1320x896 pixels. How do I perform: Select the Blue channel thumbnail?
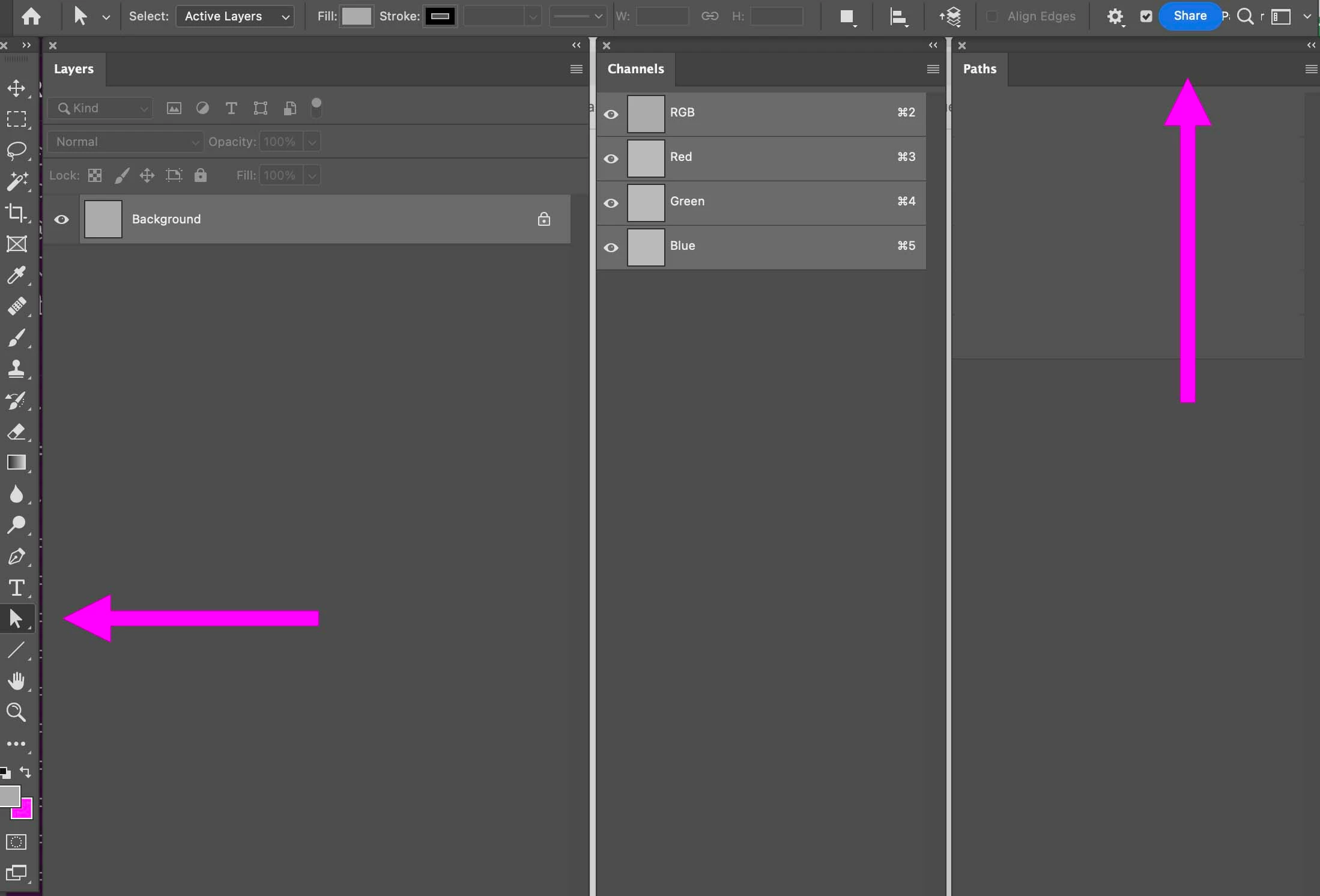[646, 247]
